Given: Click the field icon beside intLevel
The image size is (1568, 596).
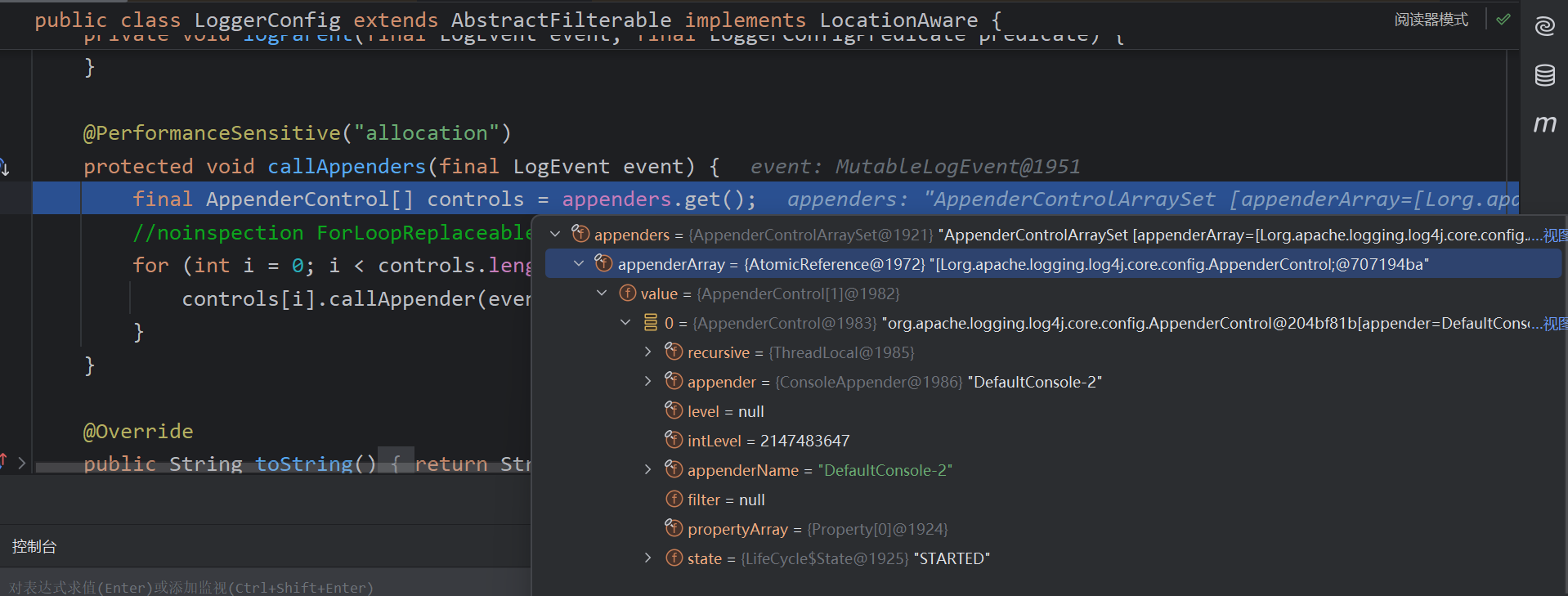Looking at the screenshot, I should point(674,440).
